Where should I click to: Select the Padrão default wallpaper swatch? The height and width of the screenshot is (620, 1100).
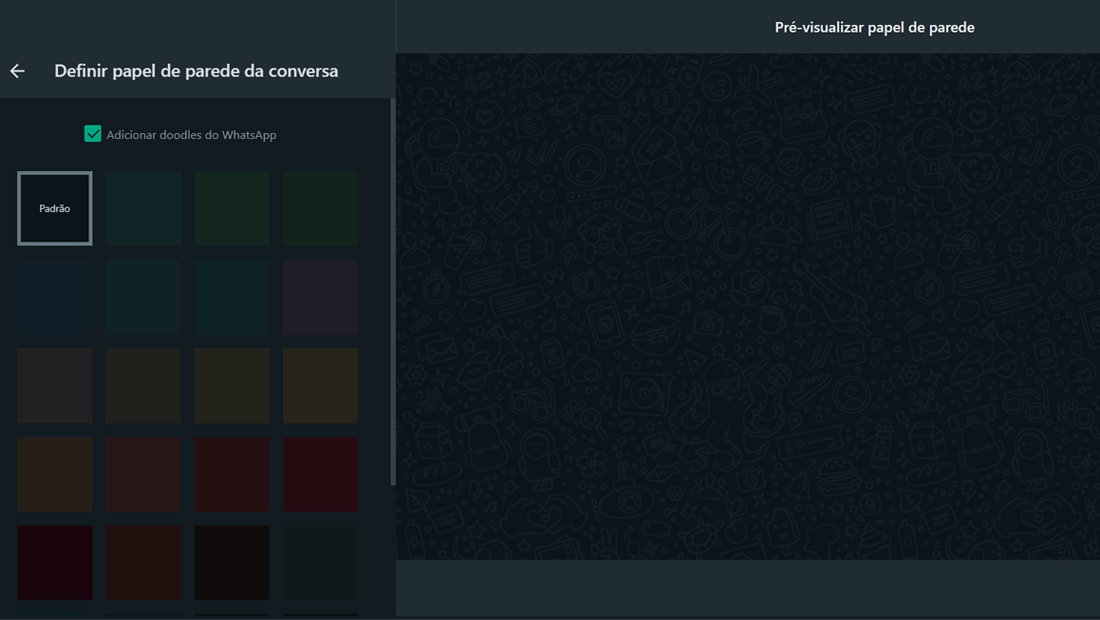(55, 208)
